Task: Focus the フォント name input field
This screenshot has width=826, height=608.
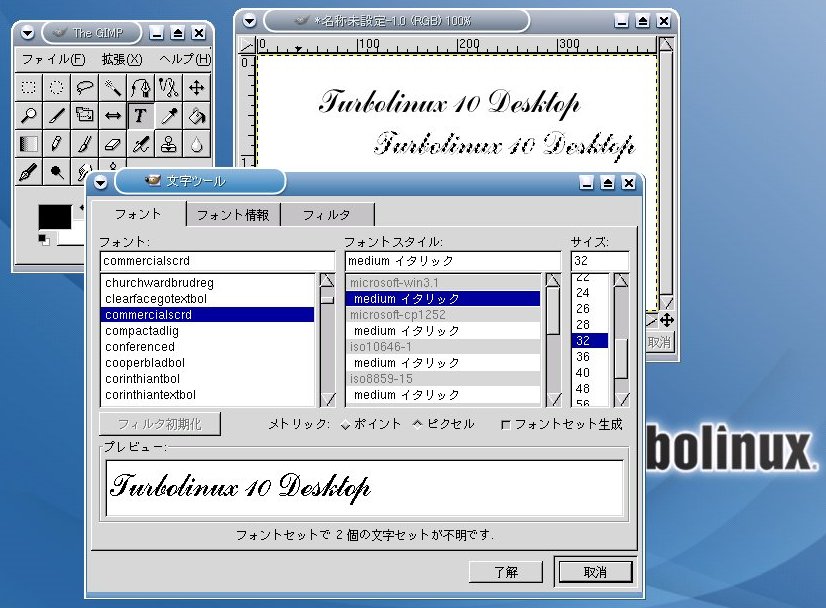Action: tap(217, 261)
